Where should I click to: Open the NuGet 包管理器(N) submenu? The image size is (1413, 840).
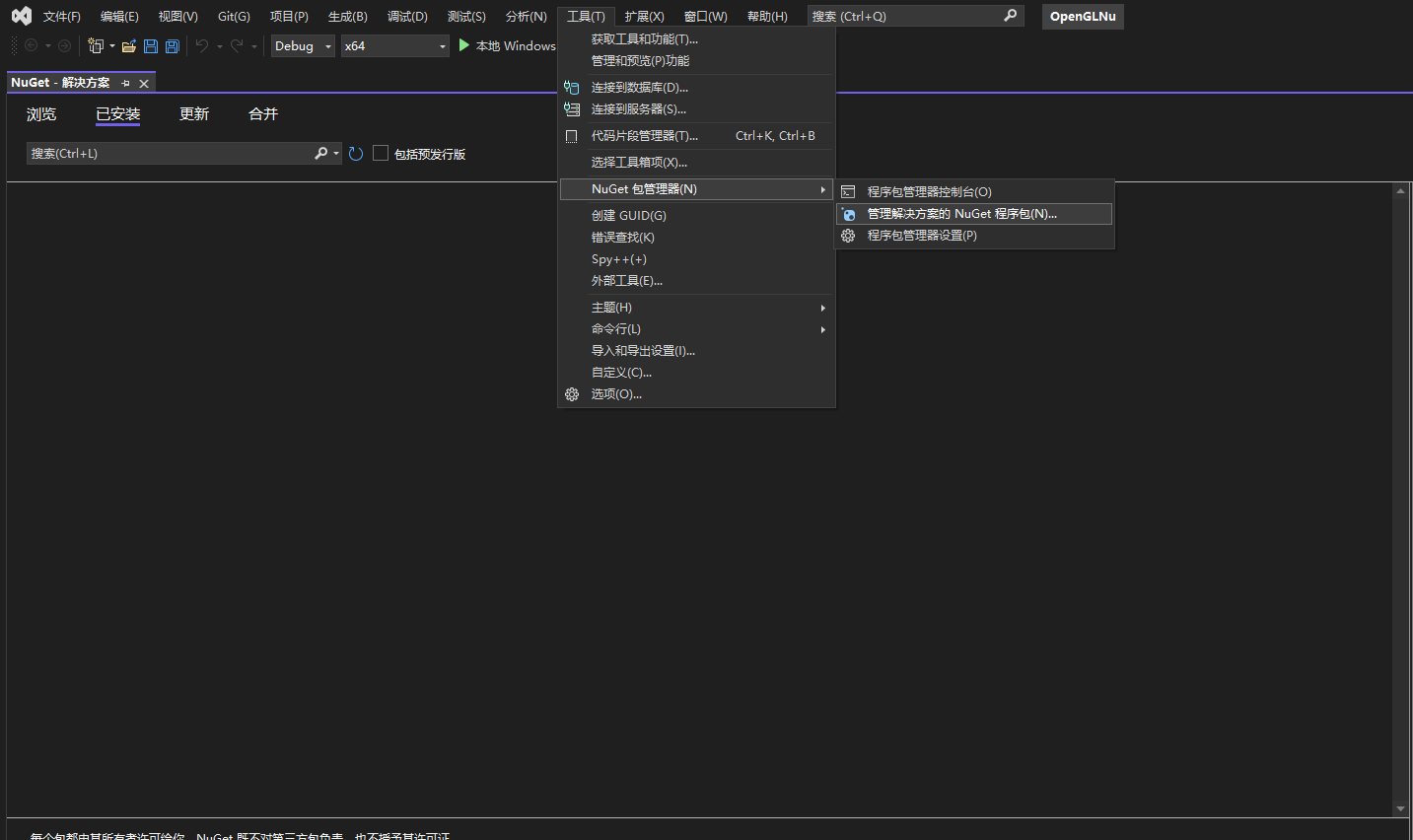click(696, 189)
